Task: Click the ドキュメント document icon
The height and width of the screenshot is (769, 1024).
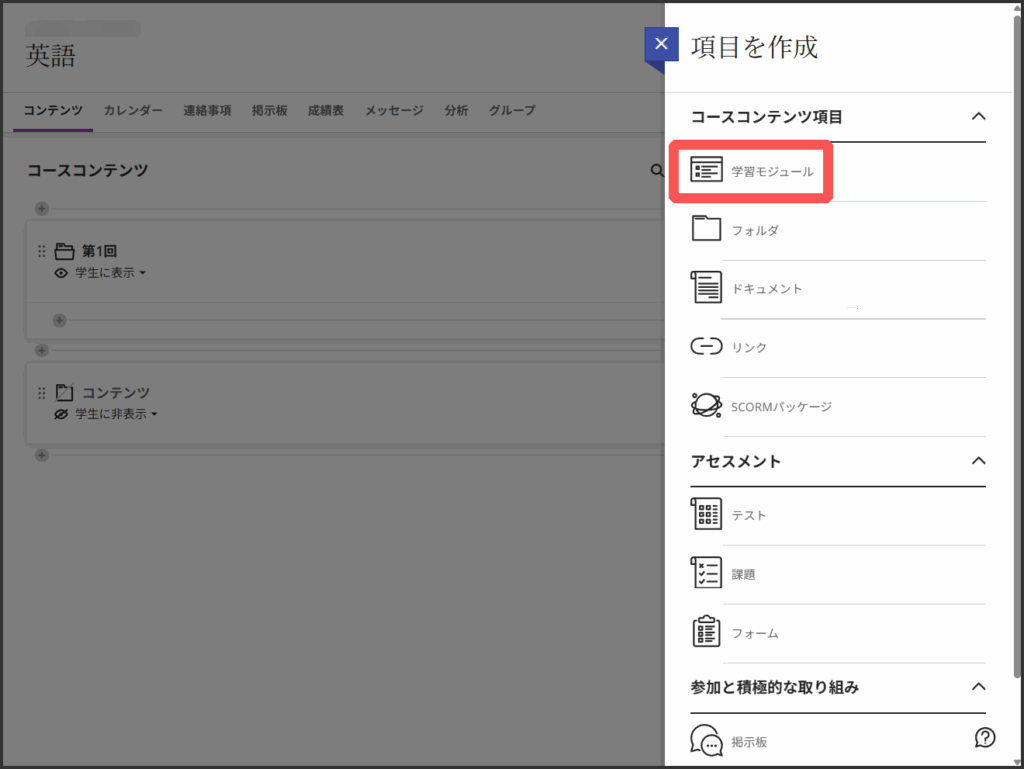Action: pos(706,288)
